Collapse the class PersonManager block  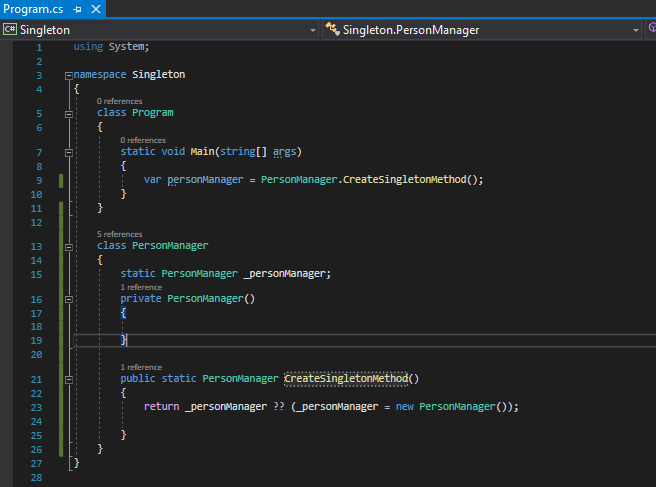pyautogui.click(x=69, y=247)
